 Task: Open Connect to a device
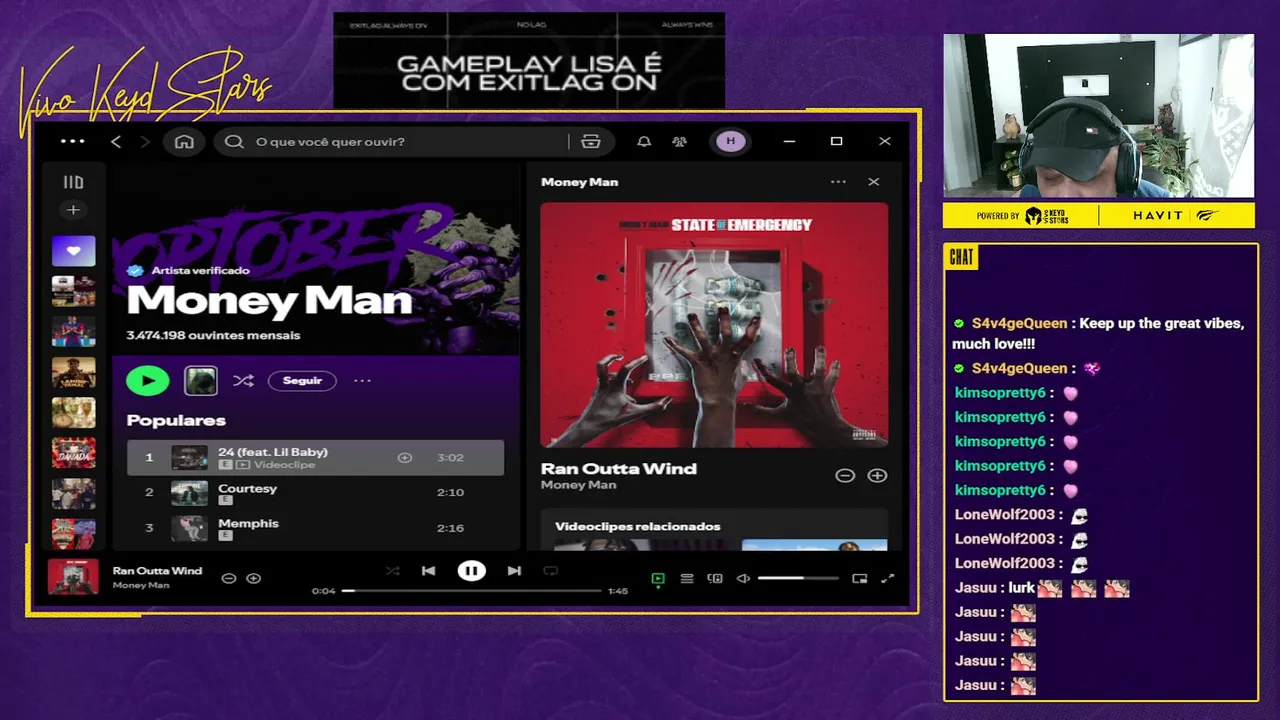pos(715,578)
